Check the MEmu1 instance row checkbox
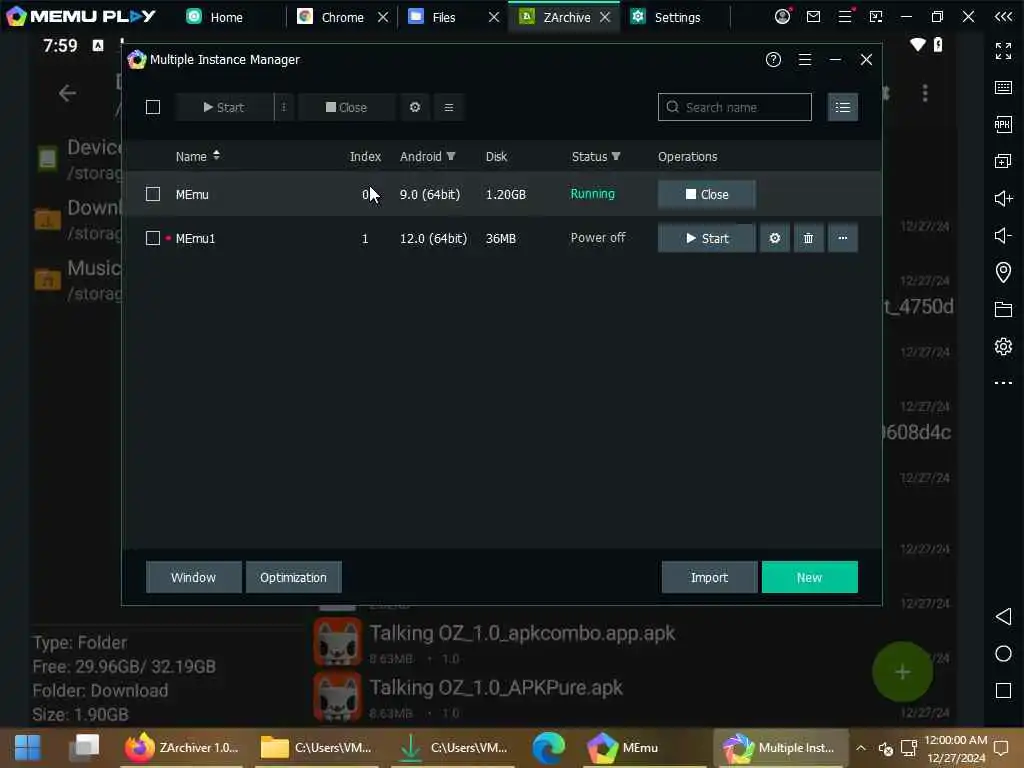 [x=153, y=238]
